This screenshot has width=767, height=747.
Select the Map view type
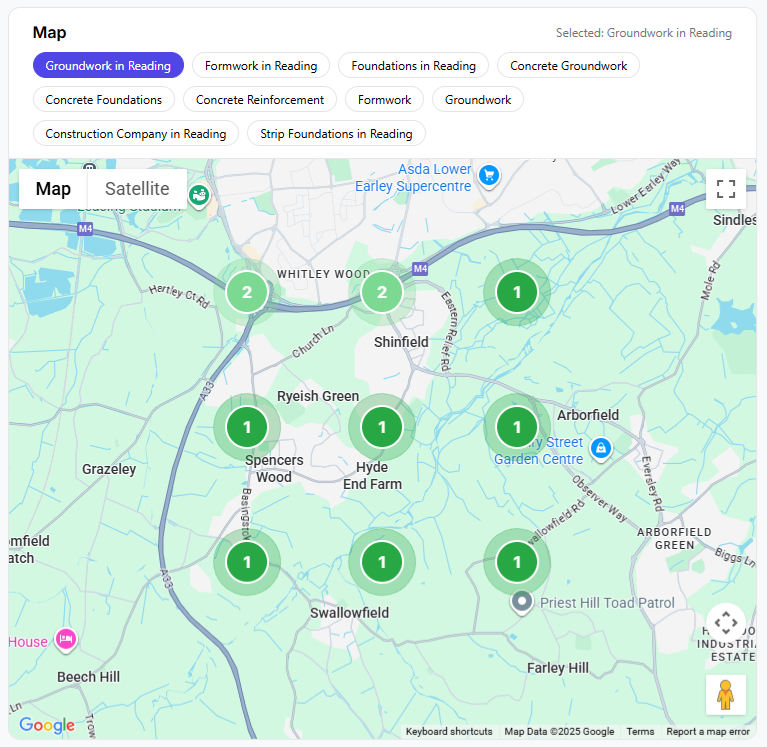click(53, 189)
